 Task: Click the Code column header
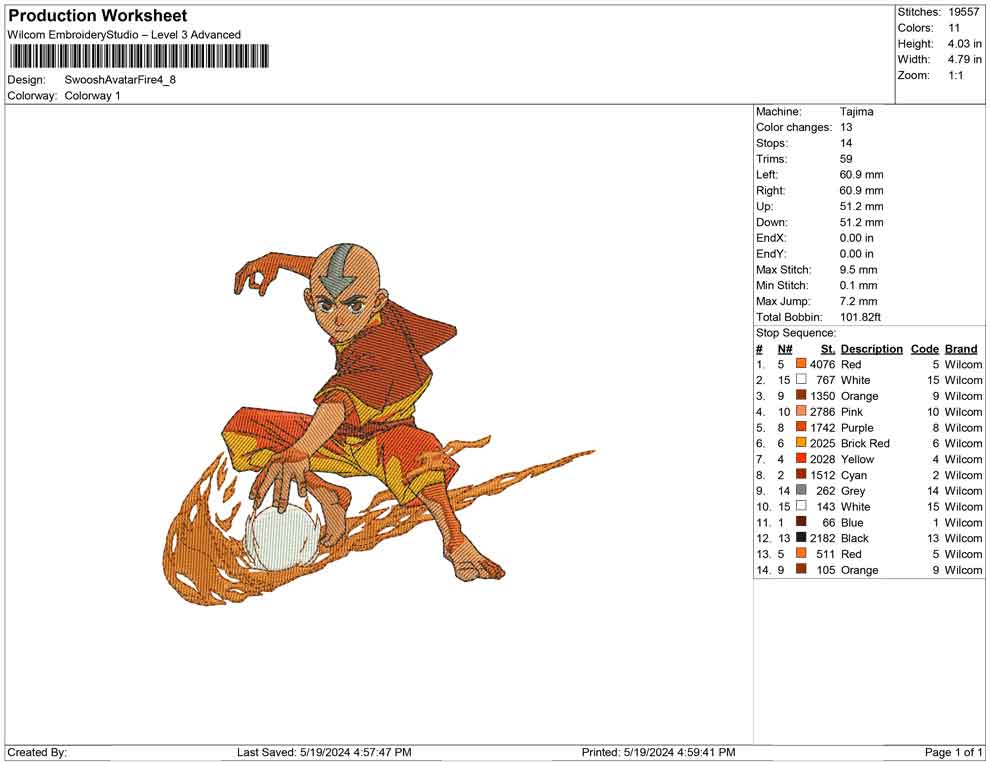tap(924, 349)
